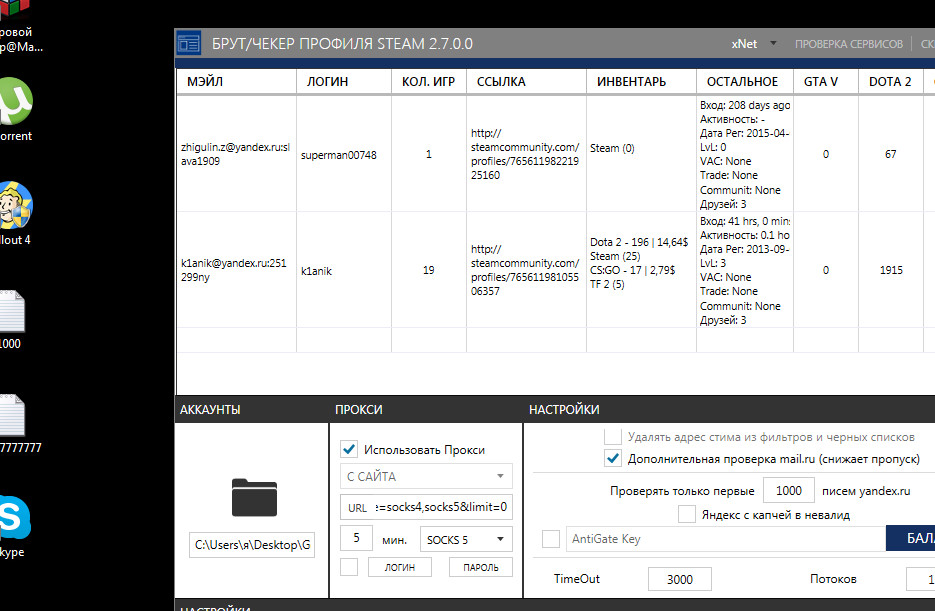Click the ССЫЛКА column header
Screen dimensions: 935x611
[x=526, y=82]
